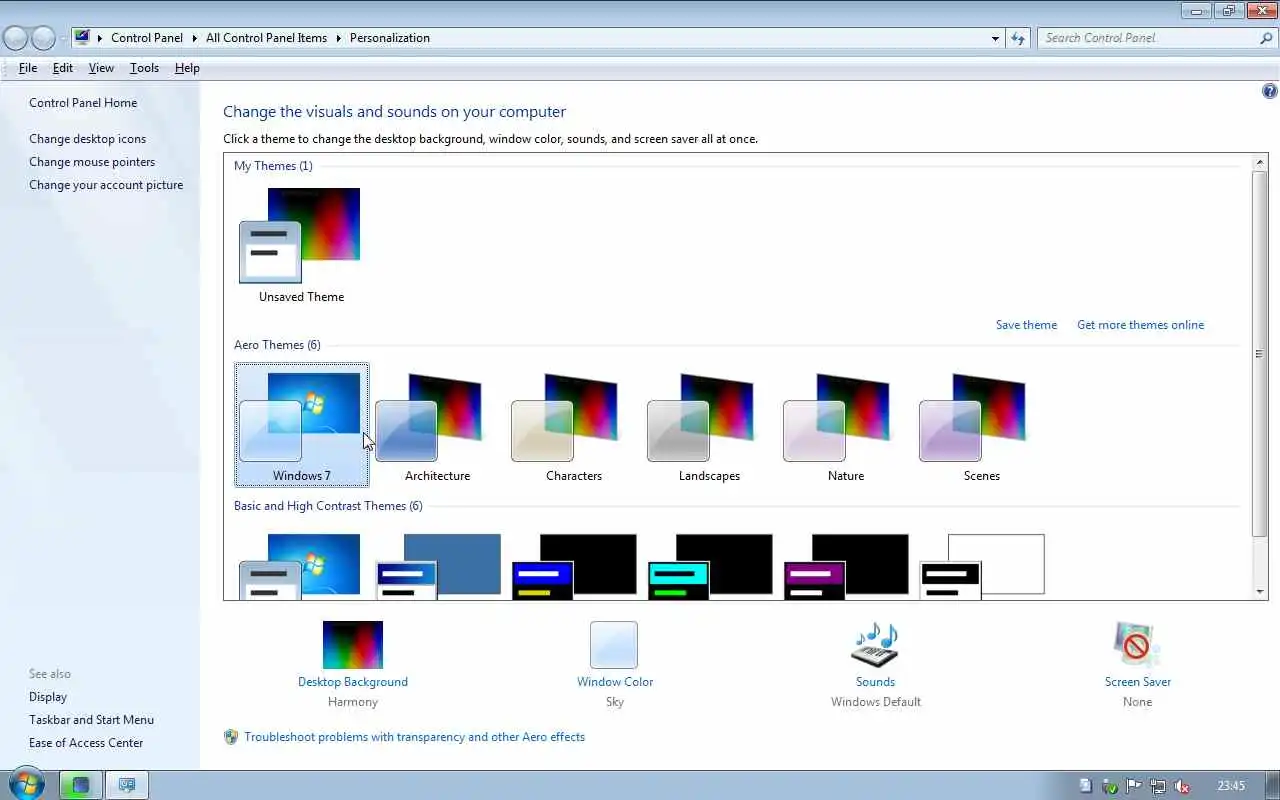Viewport: 1280px width, 800px height.
Task: Open Desktop Background settings icon
Action: coord(353,645)
